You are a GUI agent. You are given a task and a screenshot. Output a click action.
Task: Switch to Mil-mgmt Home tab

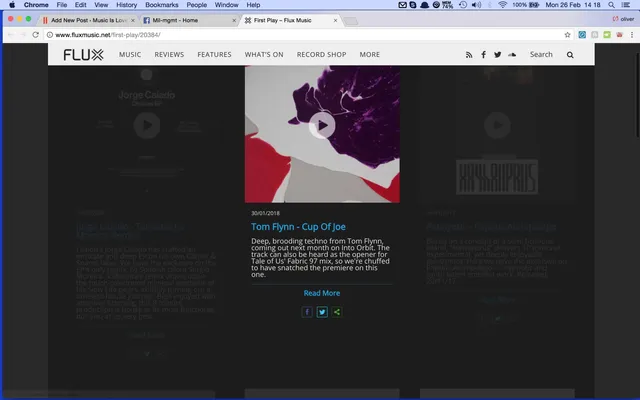(190, 20)
